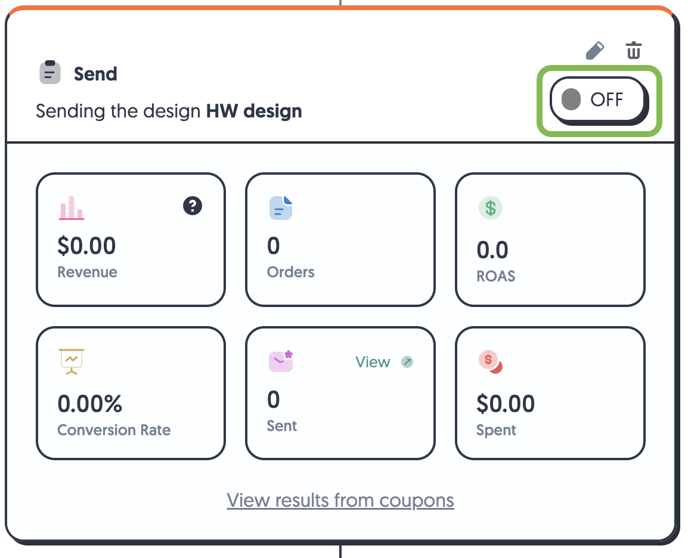Open the View link in Sent card

(x=373, y=362)
